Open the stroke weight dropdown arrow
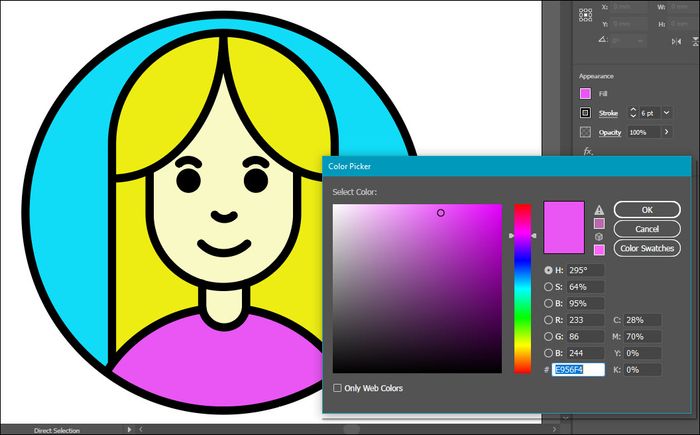700x435 pixels. click(x=667, y=113)
